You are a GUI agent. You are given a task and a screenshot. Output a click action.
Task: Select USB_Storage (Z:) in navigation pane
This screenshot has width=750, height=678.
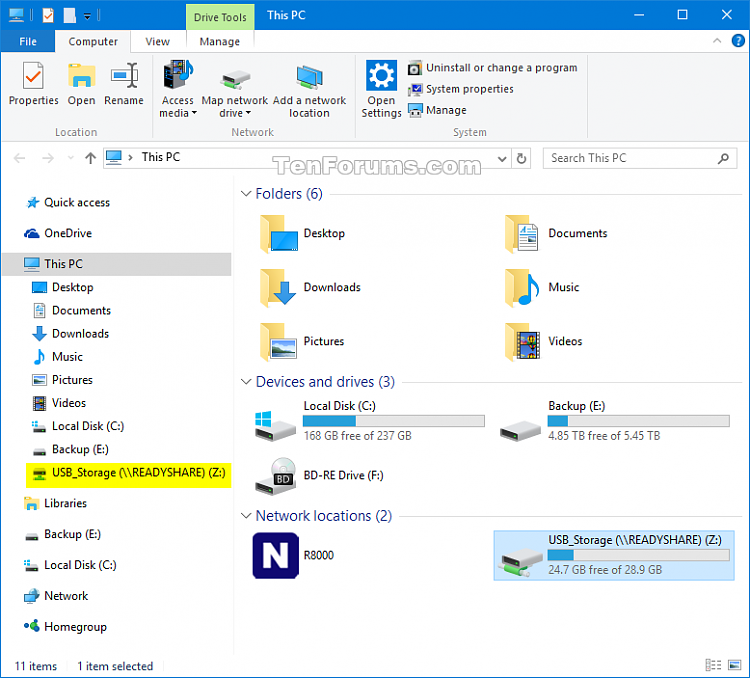129,475
